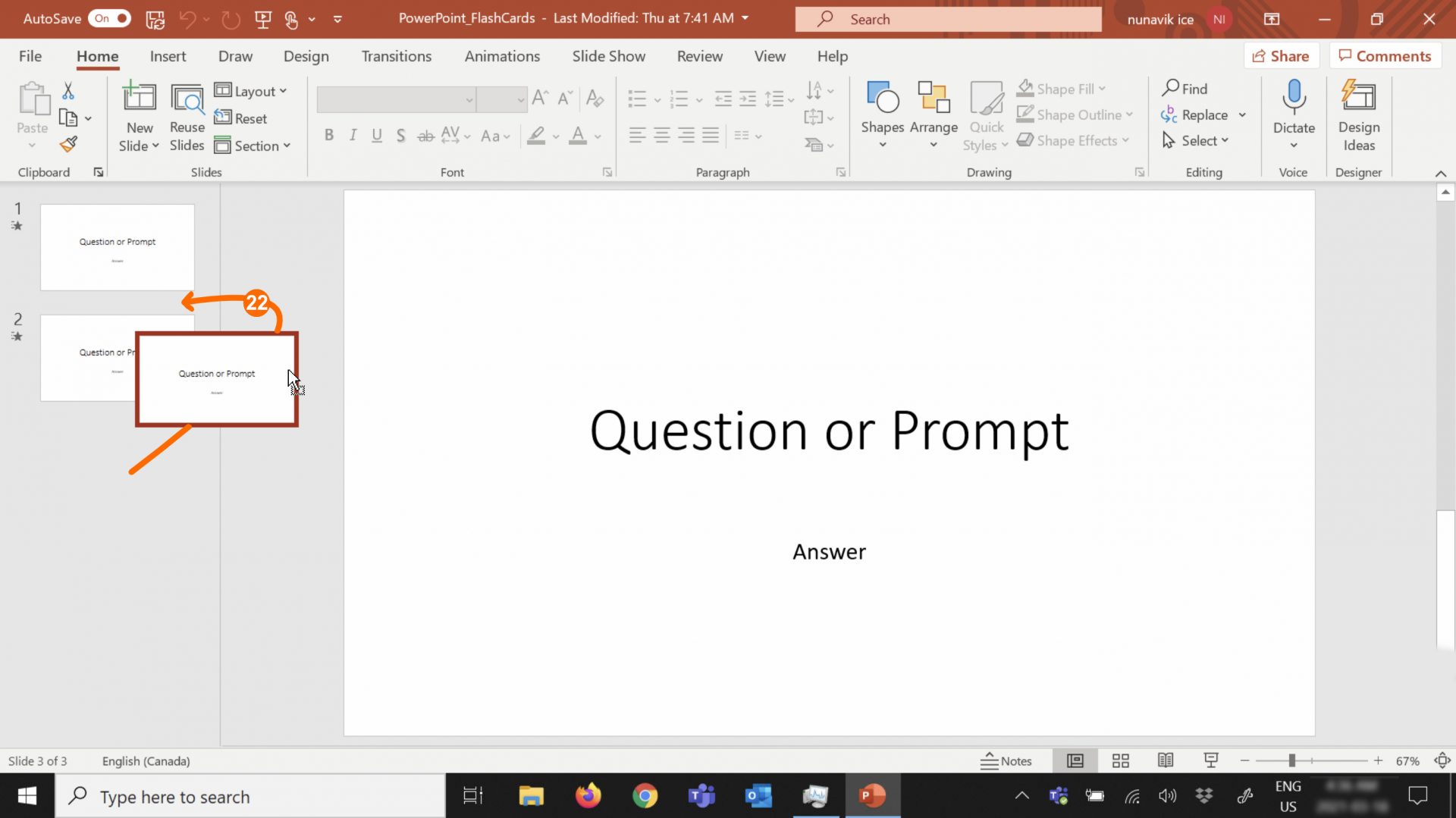Open the Change Case dropdown

coord(494,136)
